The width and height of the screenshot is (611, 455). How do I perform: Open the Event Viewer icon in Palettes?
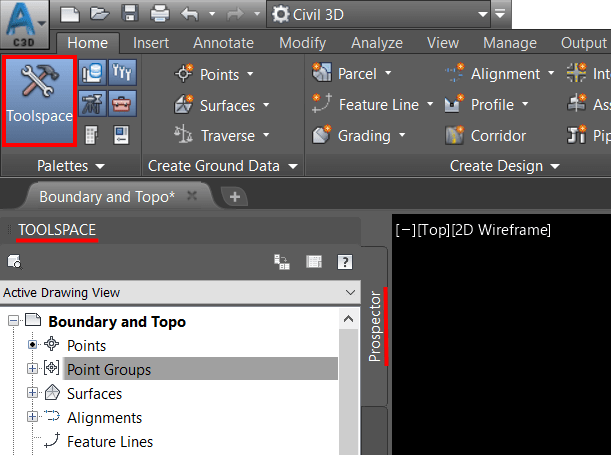tap(121, 135)
